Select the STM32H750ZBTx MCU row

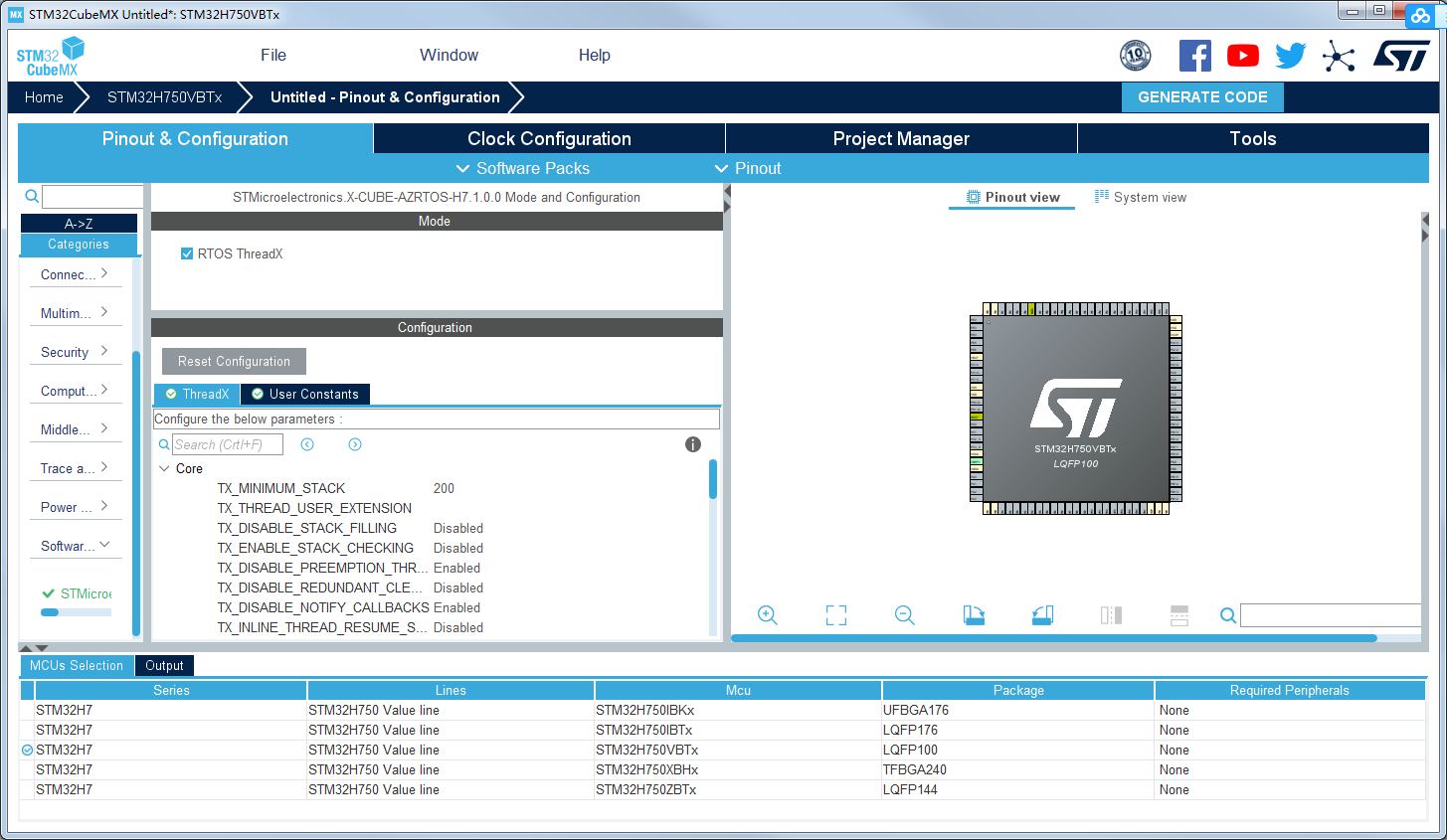click(x=722, y=790)
